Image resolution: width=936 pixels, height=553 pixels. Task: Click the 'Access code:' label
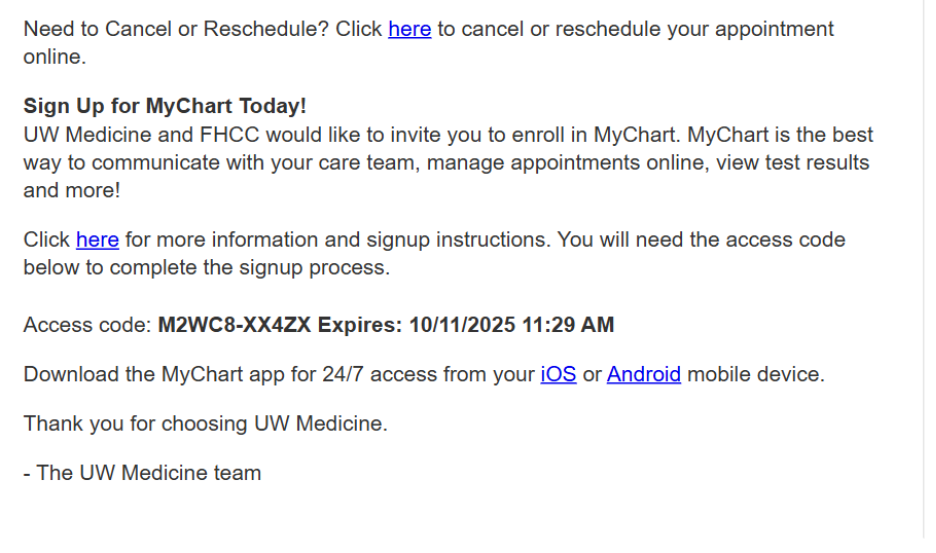pos(87,325)
